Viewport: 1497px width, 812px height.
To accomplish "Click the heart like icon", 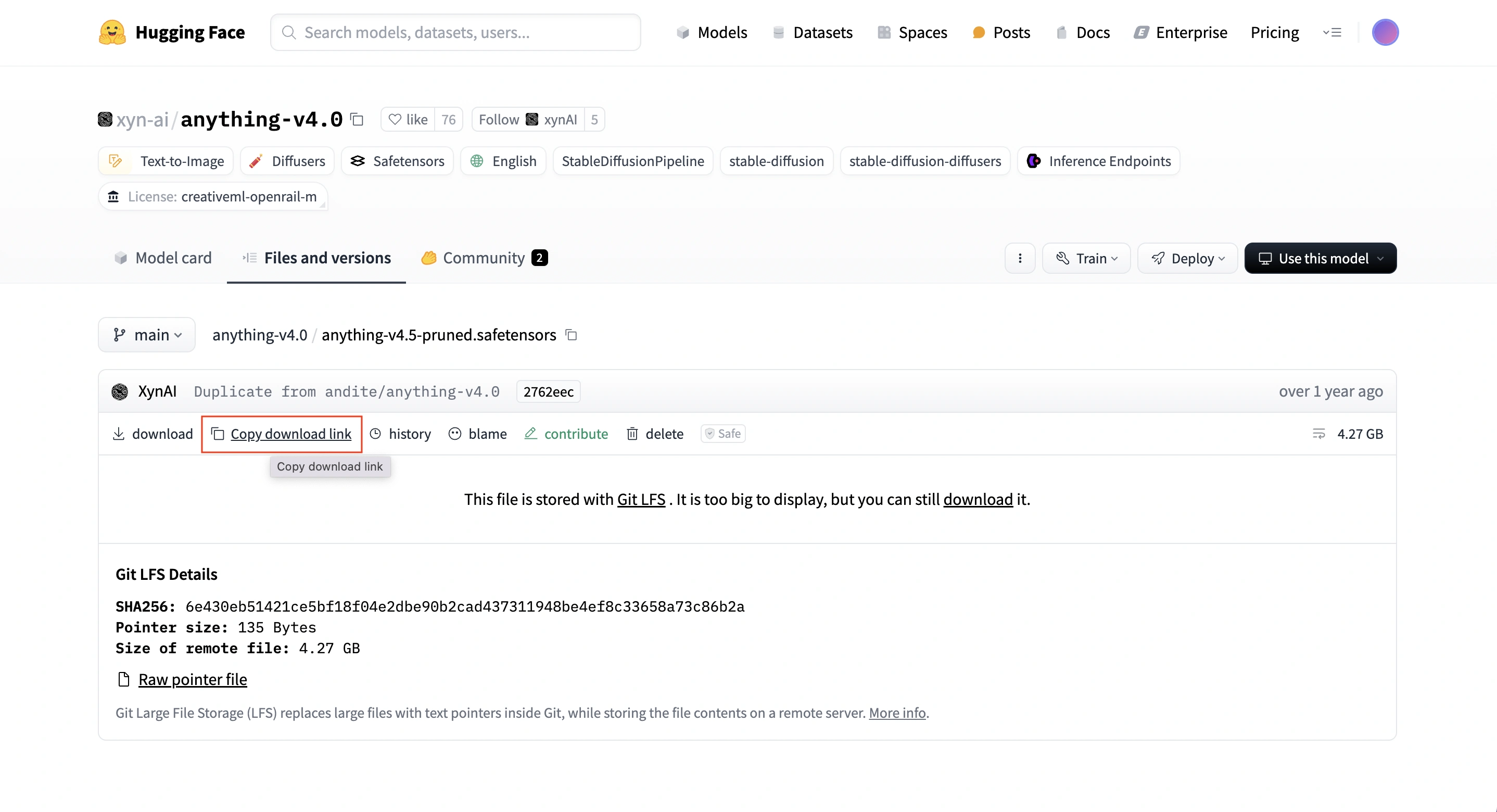I will tap(395, 120).
